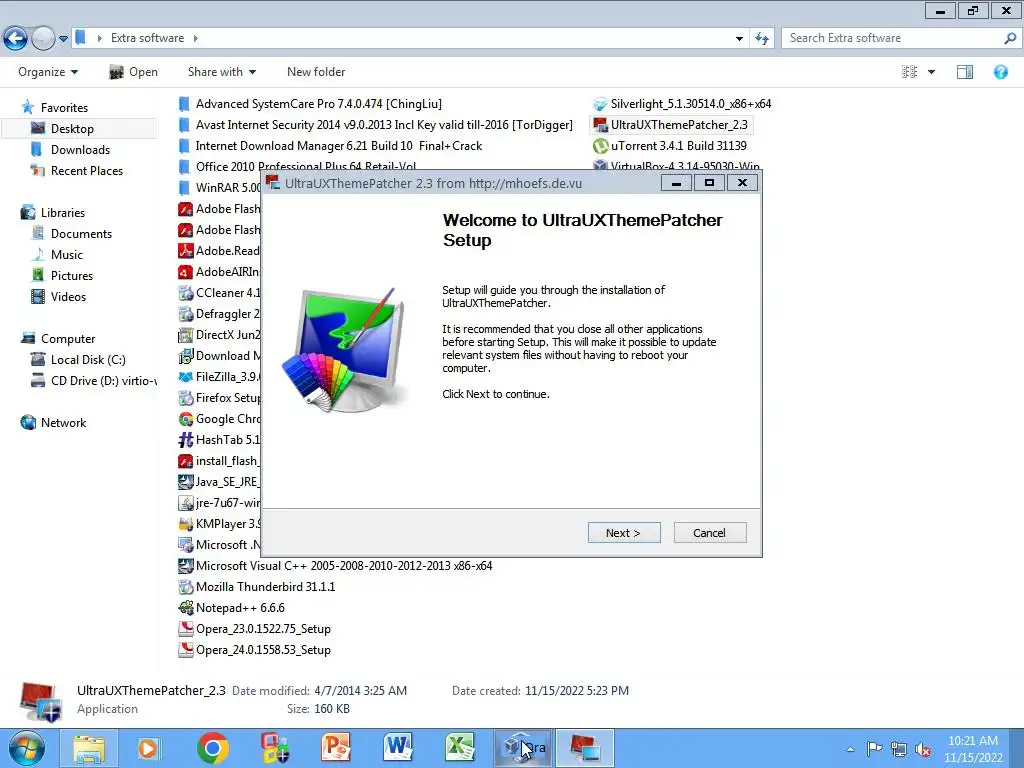Toggle the preview pane

coord(965,72)
